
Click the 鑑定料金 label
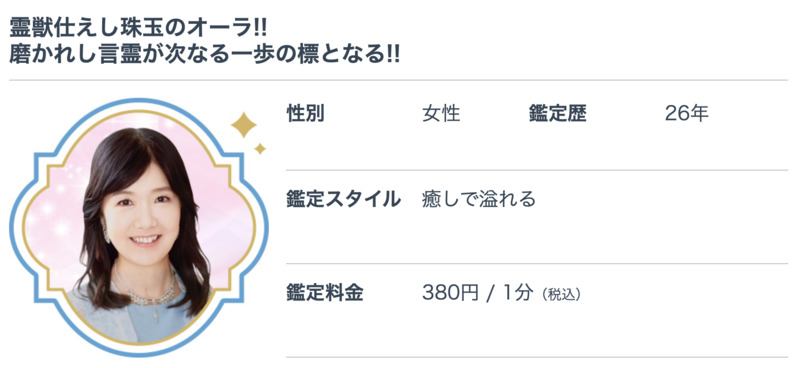coord(324,293)
